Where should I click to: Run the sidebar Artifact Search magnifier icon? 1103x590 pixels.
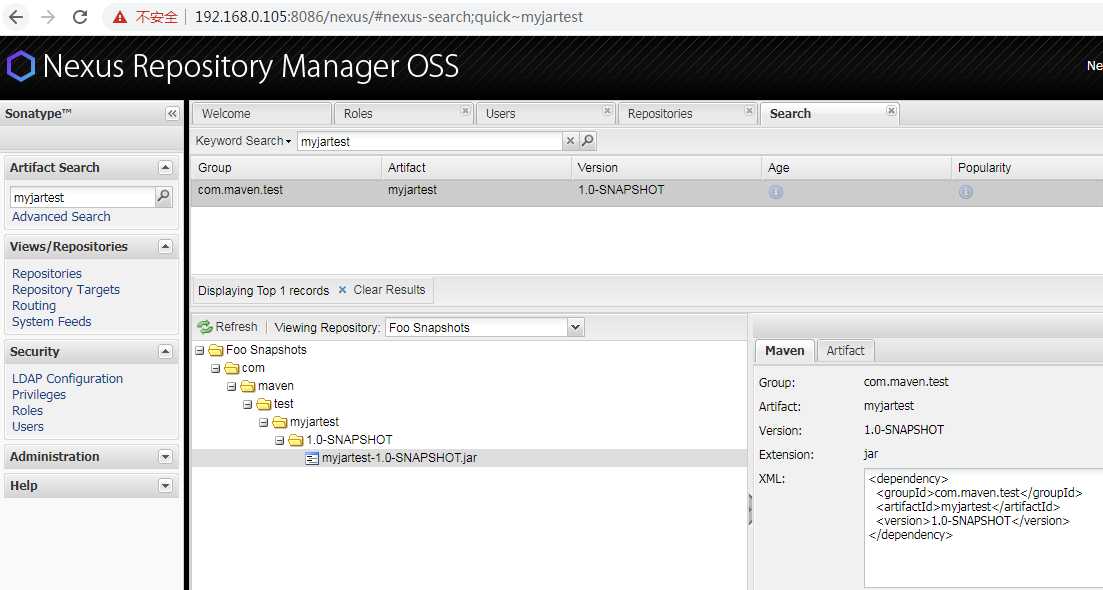click(x=163, y=197)
